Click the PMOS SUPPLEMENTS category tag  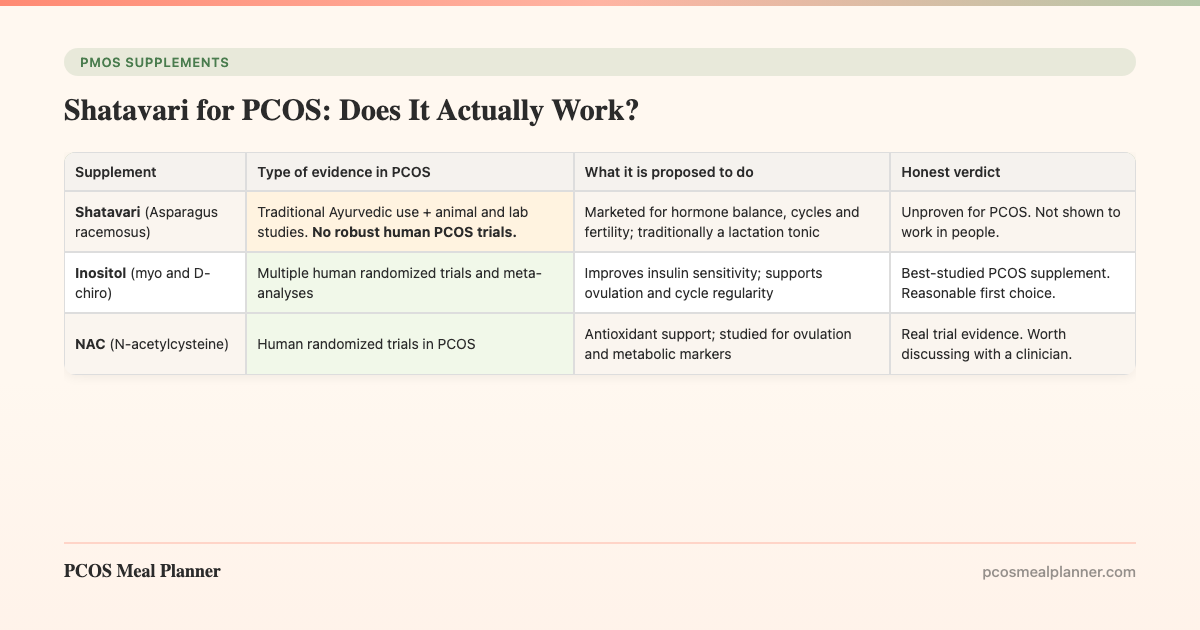(x=600, y=62)
